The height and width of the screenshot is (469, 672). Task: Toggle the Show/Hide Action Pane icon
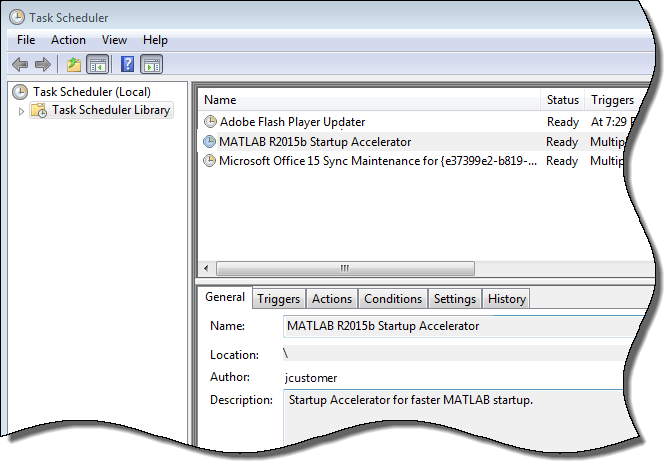(x=152, y=65)
